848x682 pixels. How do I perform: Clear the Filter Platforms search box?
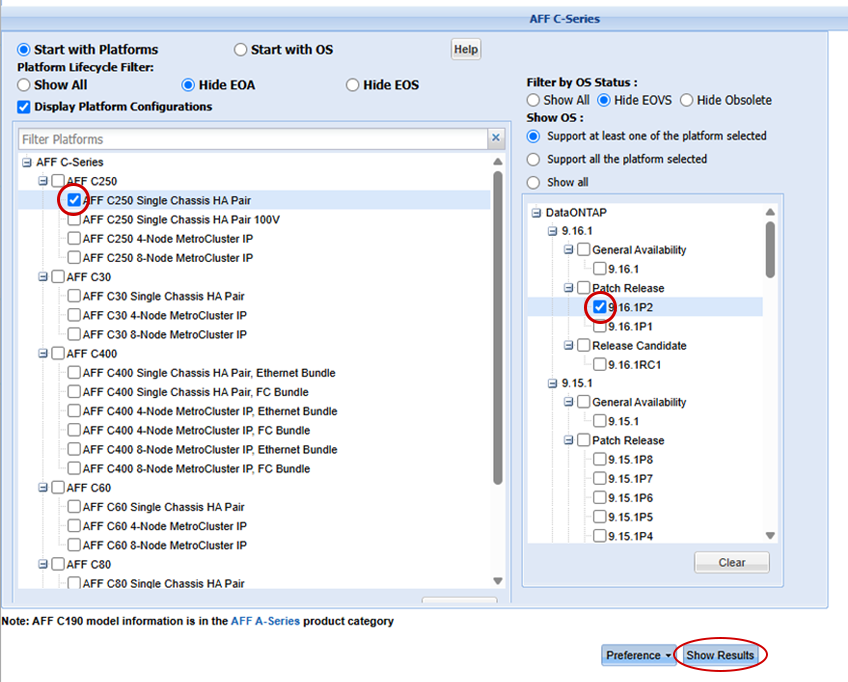coord(495,138)
